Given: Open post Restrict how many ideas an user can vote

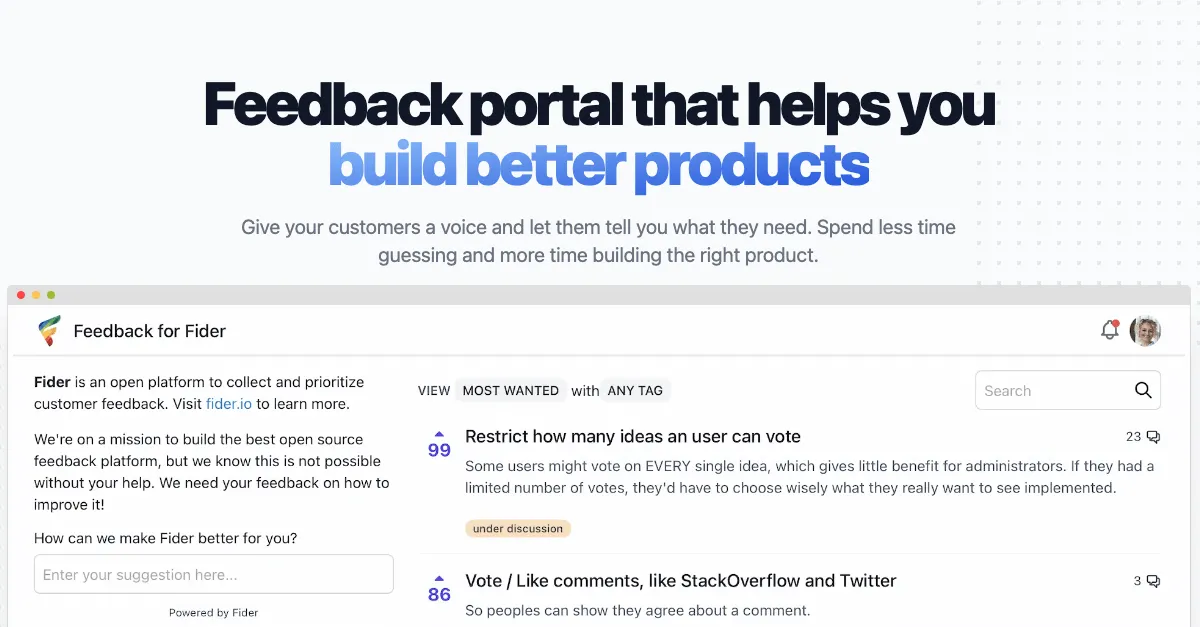Looking at the screenshot, I should coord(632,437).
